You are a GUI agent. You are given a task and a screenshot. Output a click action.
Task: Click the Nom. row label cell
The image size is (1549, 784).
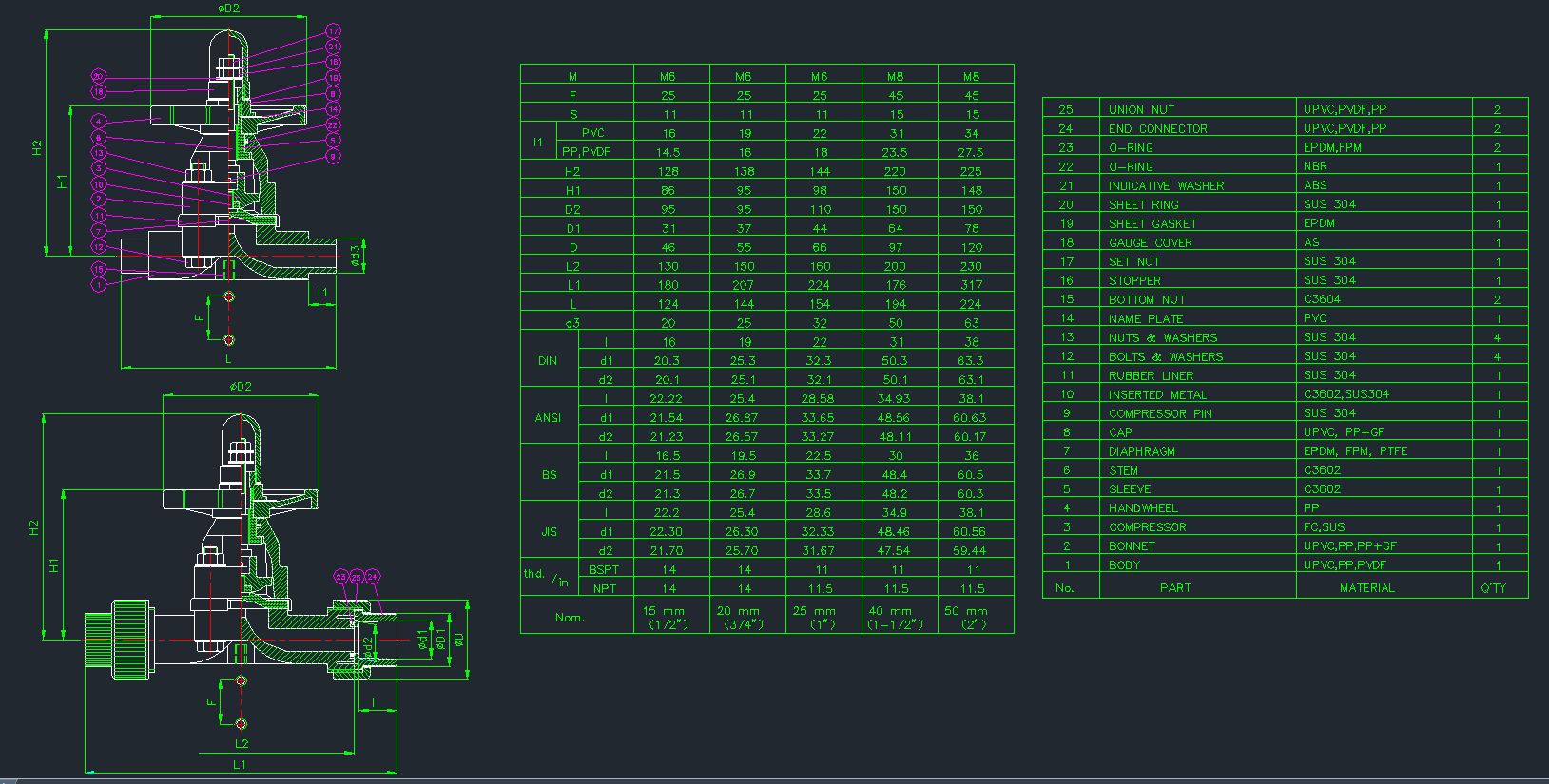[x=570, y=618]
